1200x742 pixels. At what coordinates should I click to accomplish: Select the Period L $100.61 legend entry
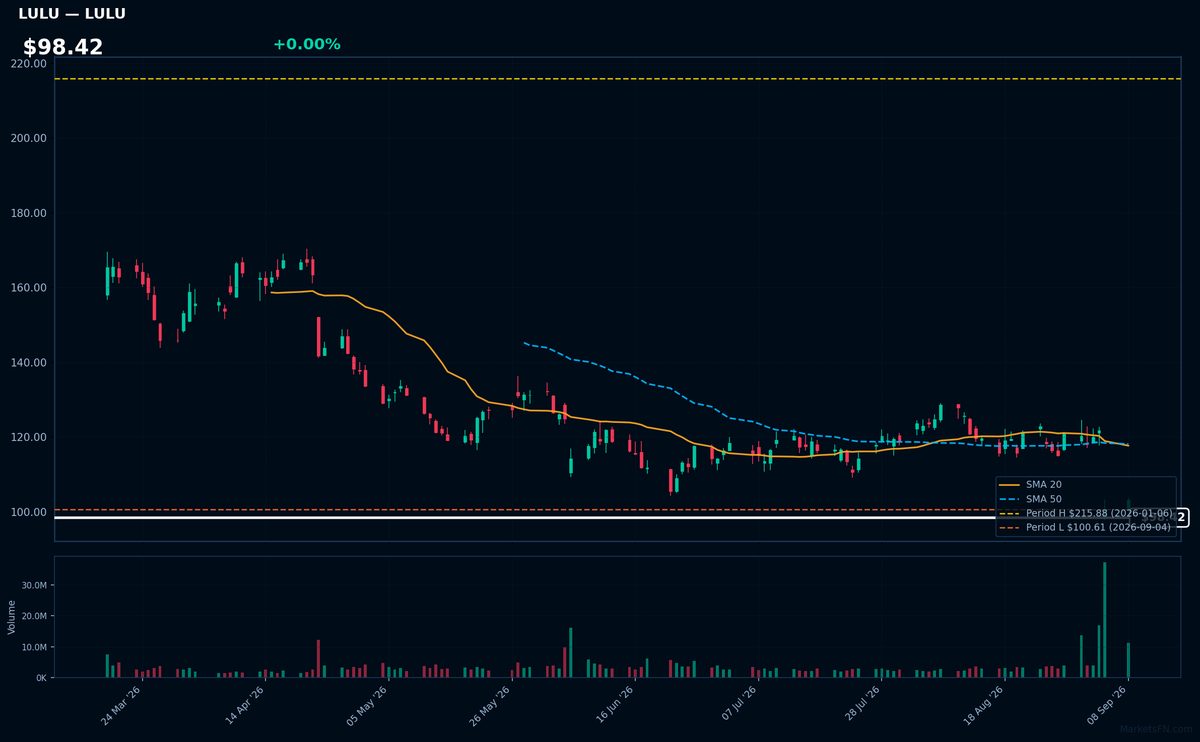[x=1085, y=527]
